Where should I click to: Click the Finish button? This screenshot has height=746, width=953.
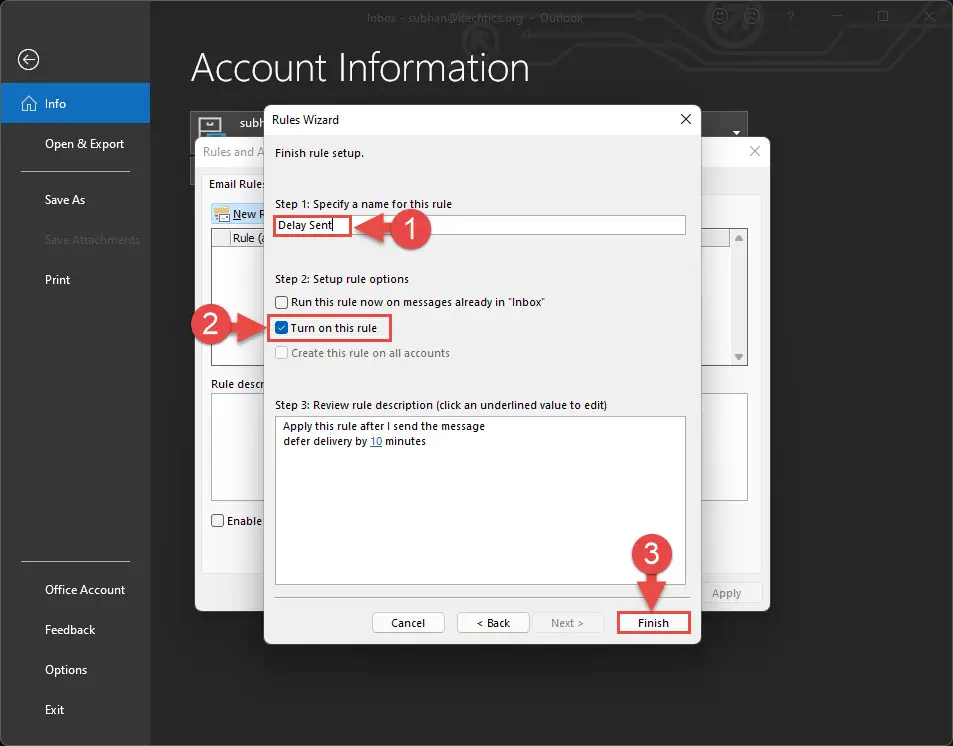pyautogui.click(x=653, y=623)
